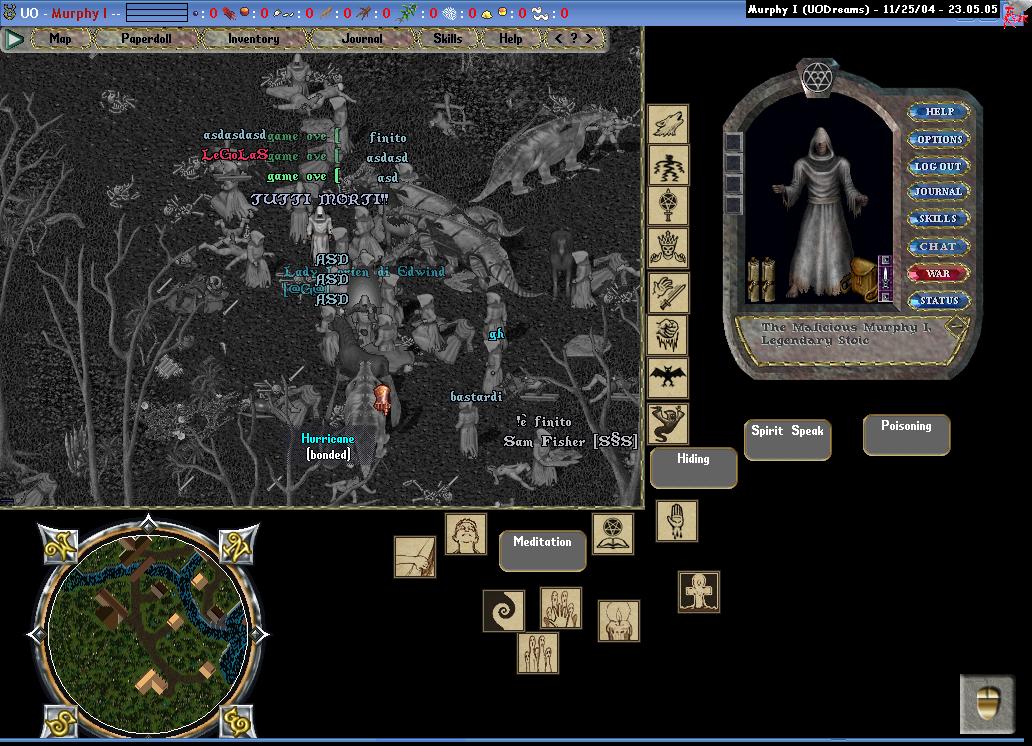Click the JOURNAL button on the paperdoll
This screenshot has height=746, width=1032.
[938, 192]
